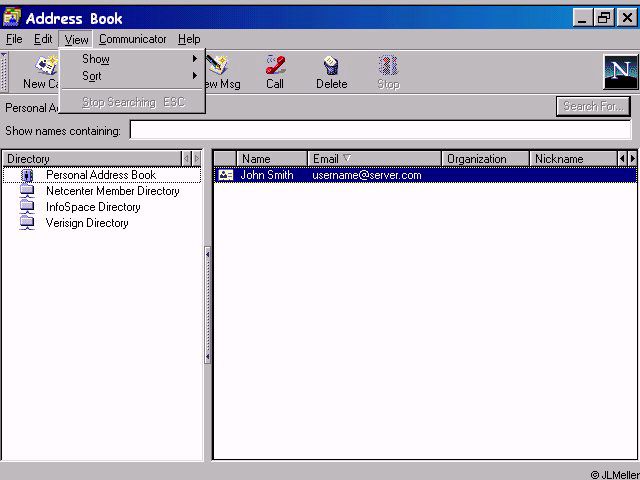The height and width of the screenshot is (480, 640).
Task: Sort by the Name column header
Action: click(x=272, y=158)
